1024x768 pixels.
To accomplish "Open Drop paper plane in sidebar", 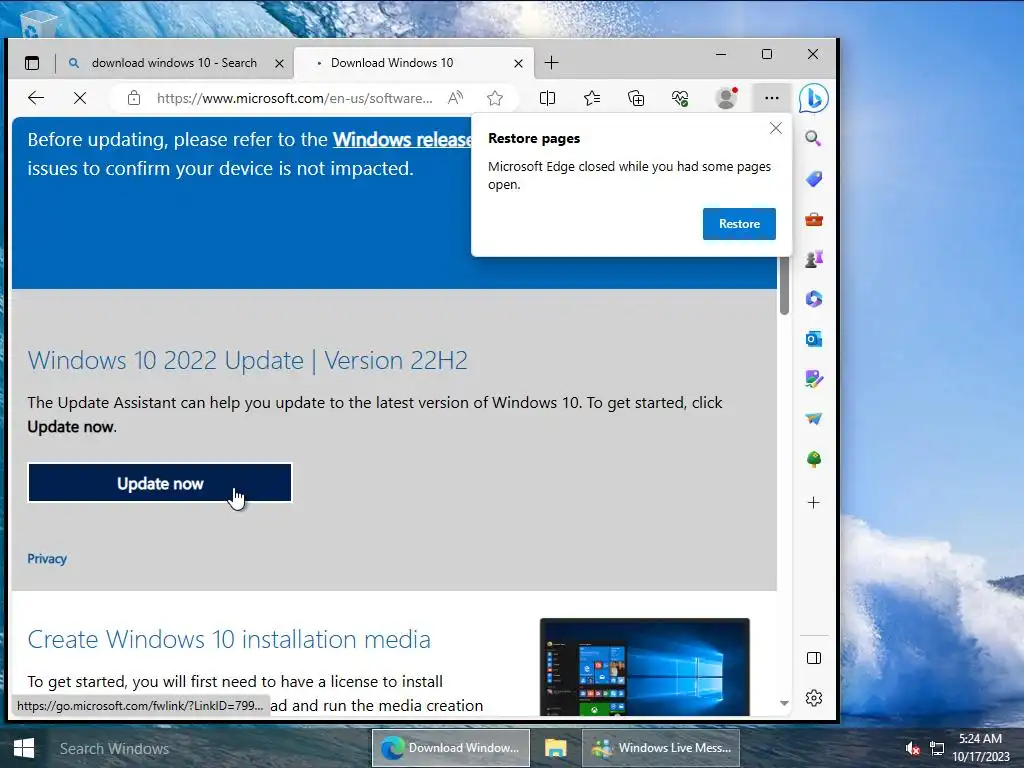I will click(x=814, y=419).
